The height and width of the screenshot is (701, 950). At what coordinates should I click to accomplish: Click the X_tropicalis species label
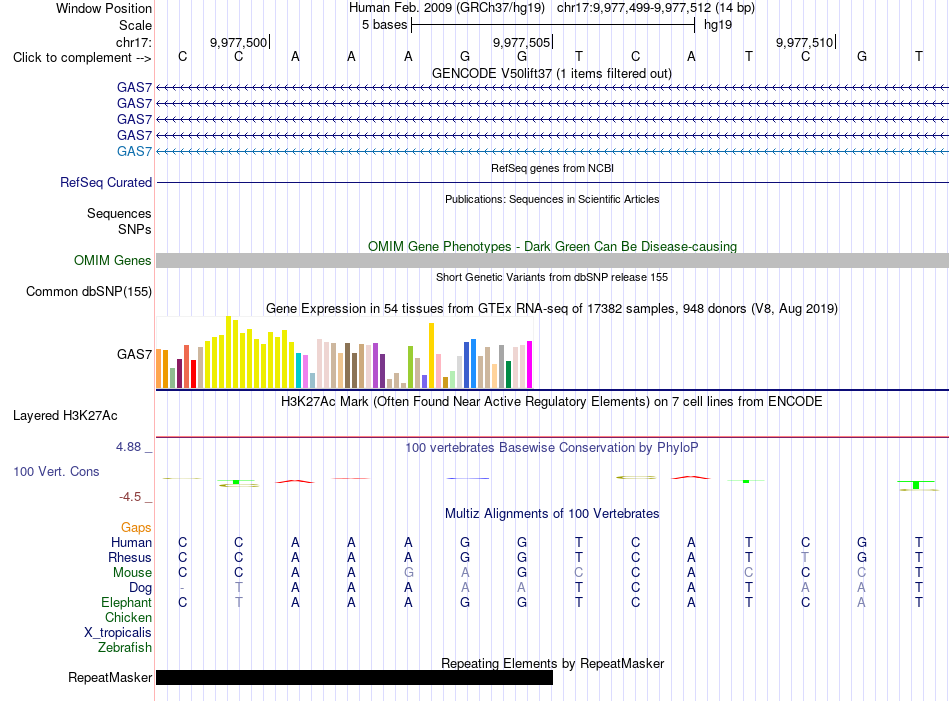point(118,633)
